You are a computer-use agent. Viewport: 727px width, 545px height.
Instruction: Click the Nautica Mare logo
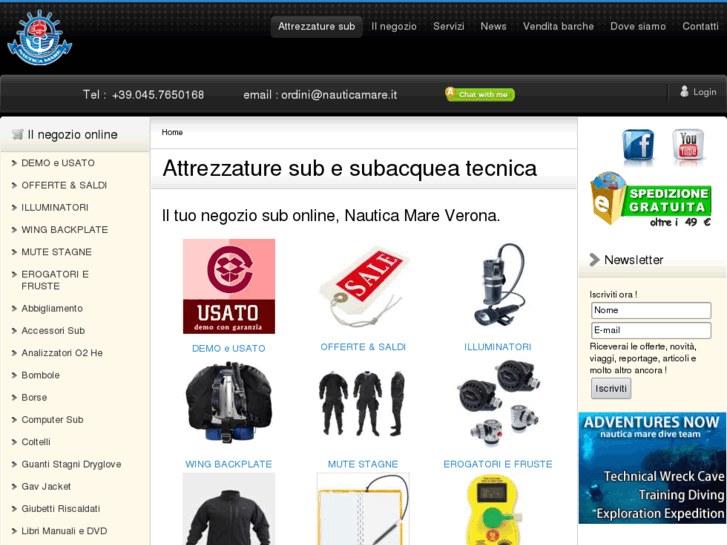click(39, 38)
